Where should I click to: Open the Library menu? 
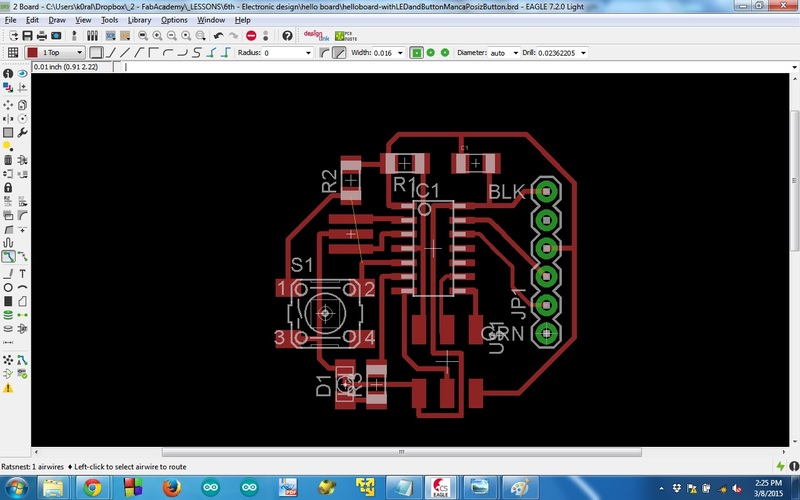(x=139, y=20)
